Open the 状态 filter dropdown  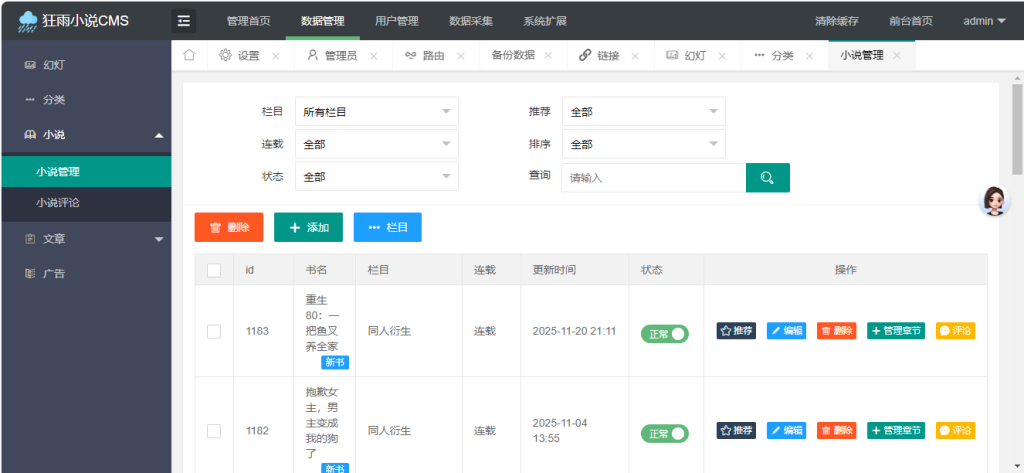377,176
